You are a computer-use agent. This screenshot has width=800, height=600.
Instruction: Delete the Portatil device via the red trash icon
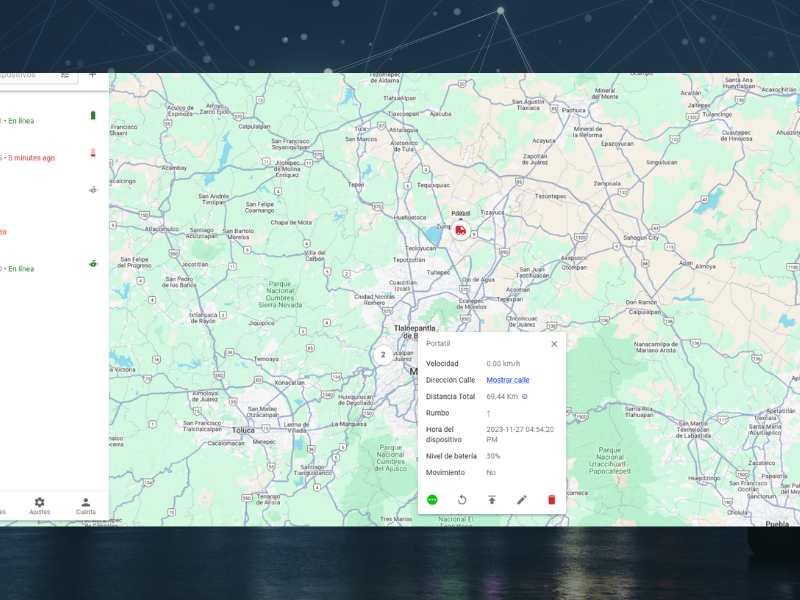[551, 499]
